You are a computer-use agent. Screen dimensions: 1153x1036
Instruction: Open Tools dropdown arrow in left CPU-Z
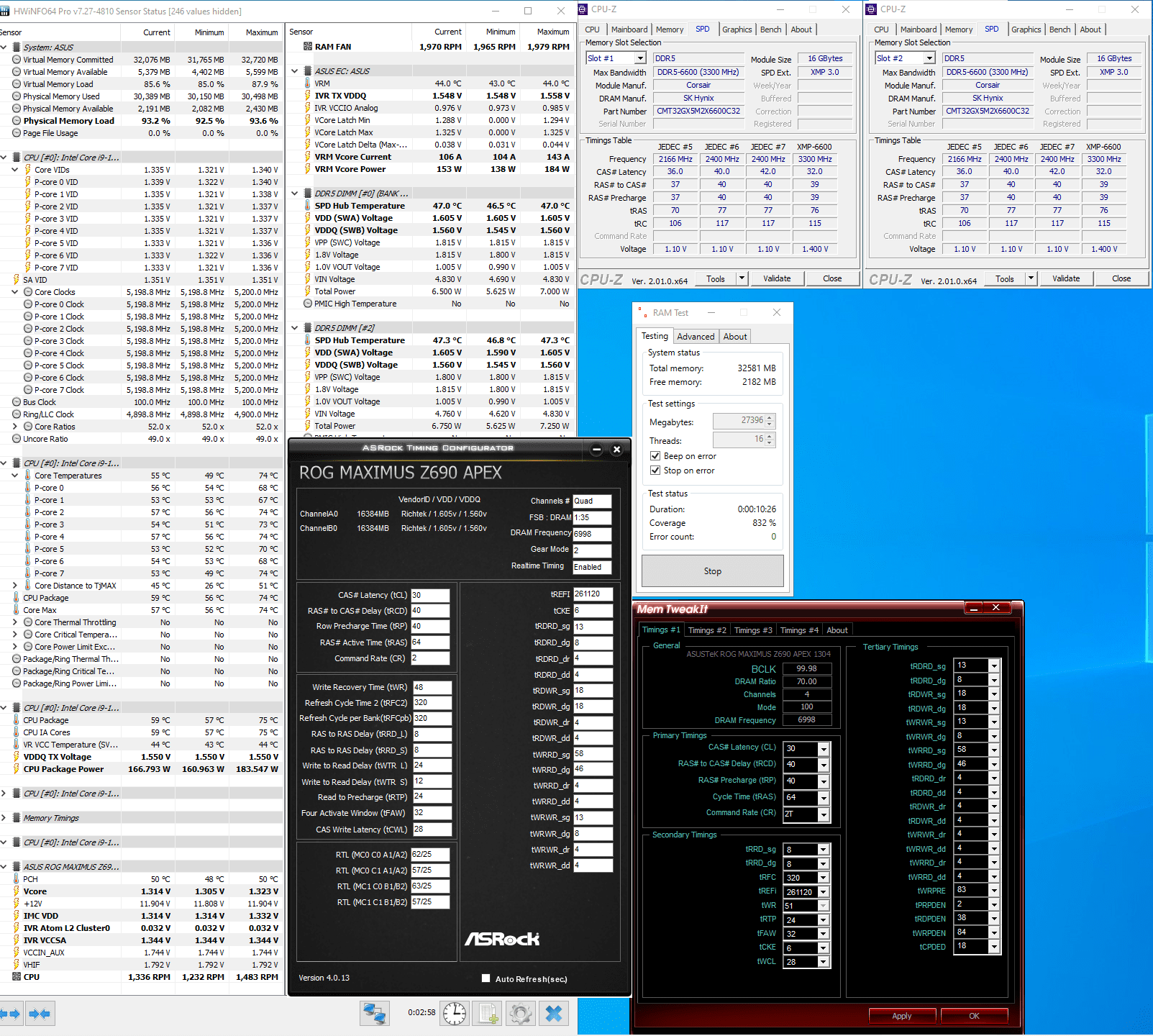tap(742, 278)
